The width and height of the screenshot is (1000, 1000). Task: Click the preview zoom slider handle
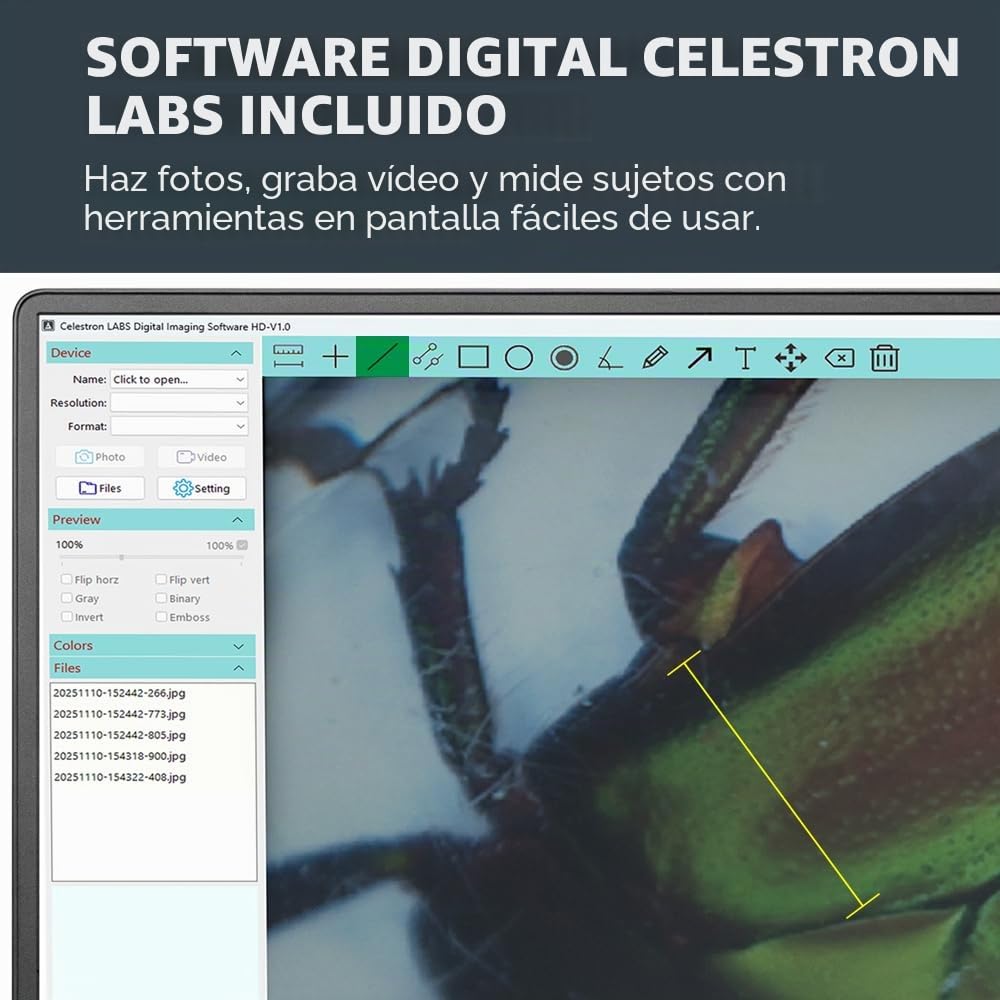[121, 557]
